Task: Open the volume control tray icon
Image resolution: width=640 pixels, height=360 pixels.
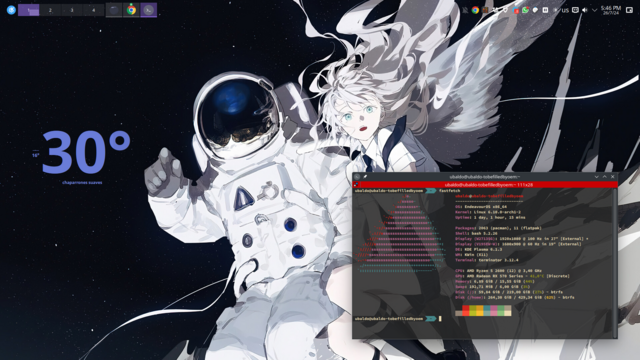Action: (x=585, y=10)
